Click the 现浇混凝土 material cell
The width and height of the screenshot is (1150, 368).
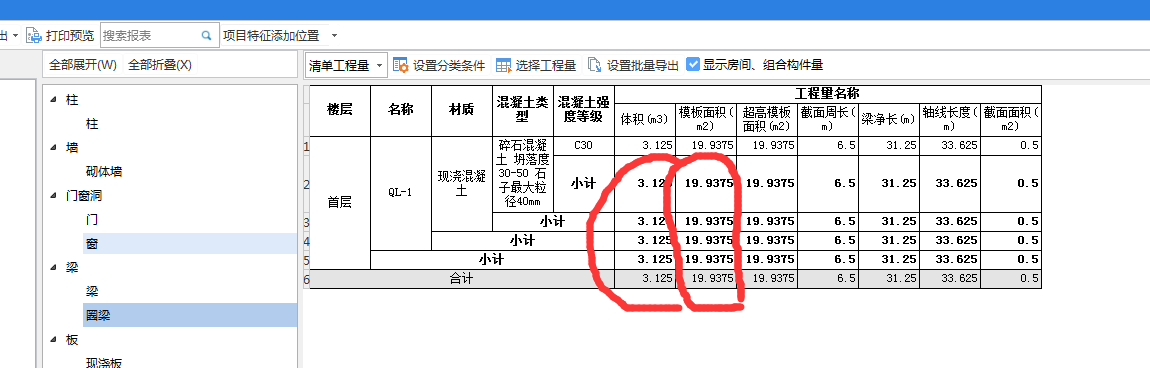click(461, 184)
